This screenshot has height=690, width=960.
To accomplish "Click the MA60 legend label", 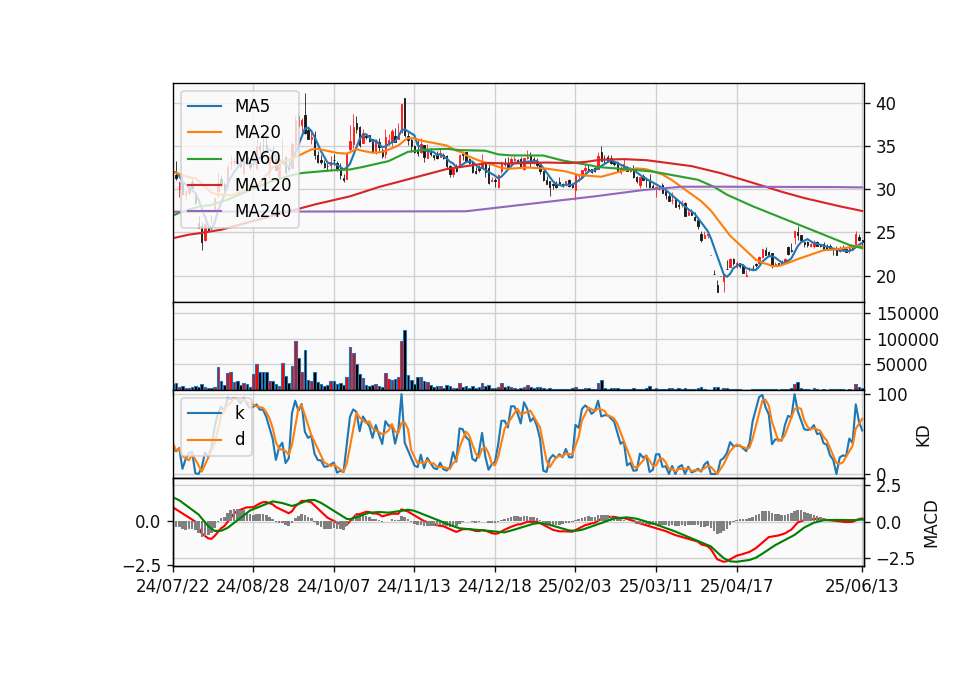I will [258, 159].
